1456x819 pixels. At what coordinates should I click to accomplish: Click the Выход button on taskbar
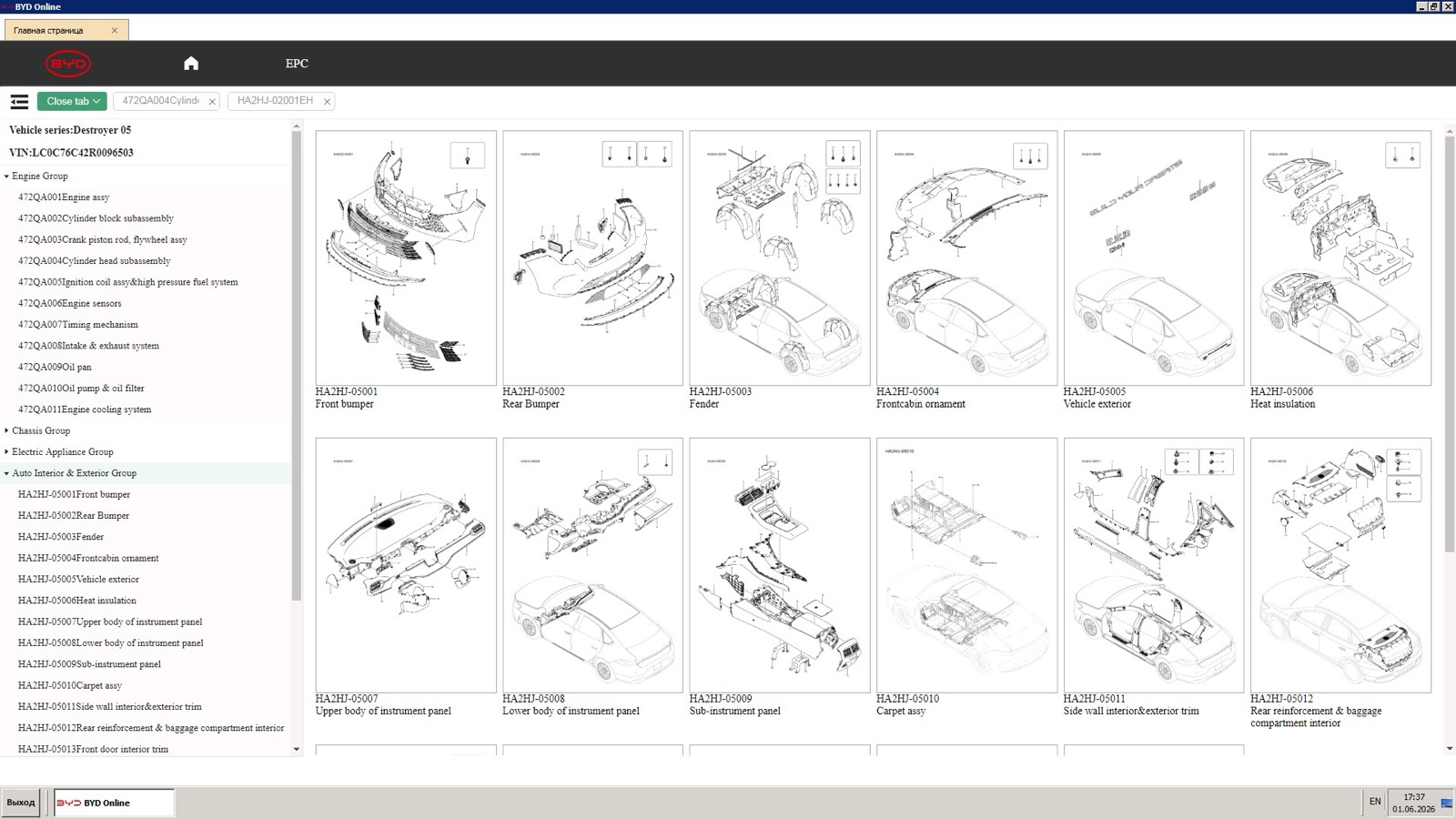point(21,803)
